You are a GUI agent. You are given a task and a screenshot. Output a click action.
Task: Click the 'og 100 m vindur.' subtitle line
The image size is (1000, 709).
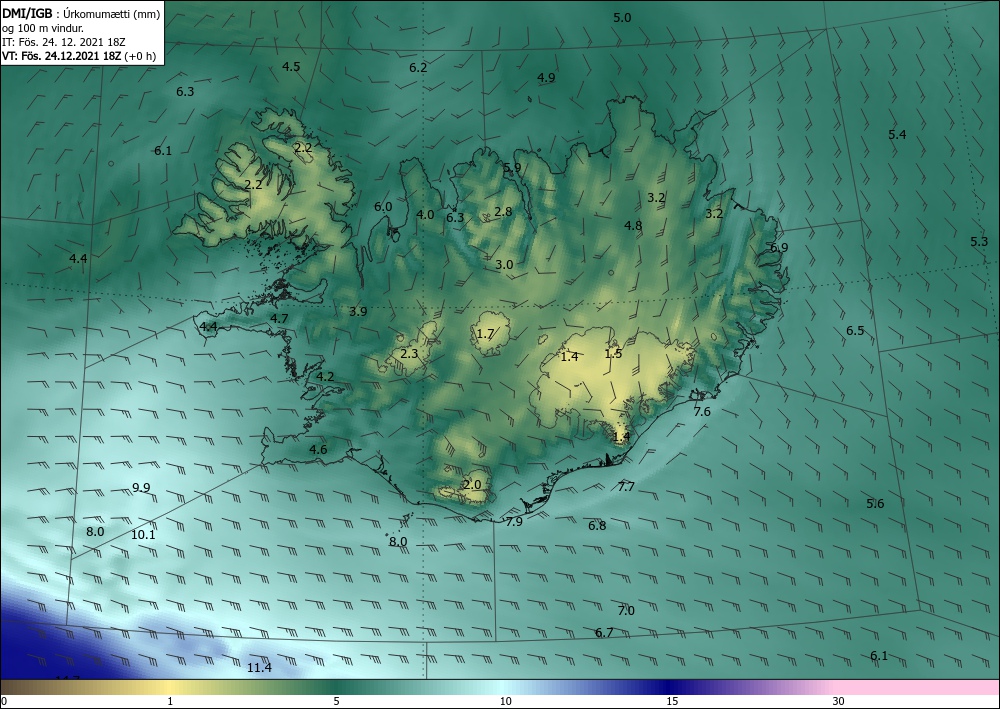coord(43,28)
